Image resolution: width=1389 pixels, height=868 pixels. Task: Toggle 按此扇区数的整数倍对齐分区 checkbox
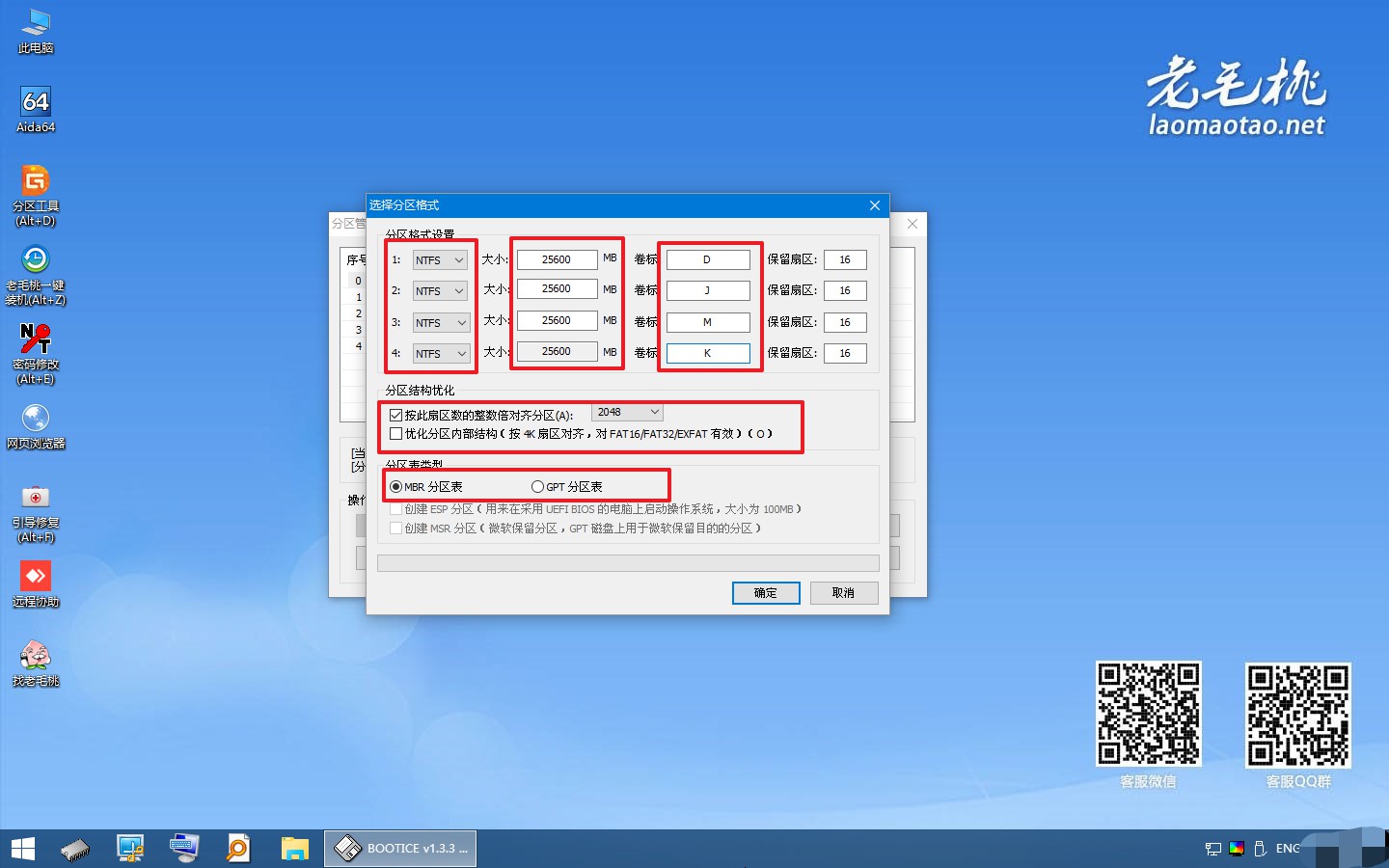tap(395, 415)
